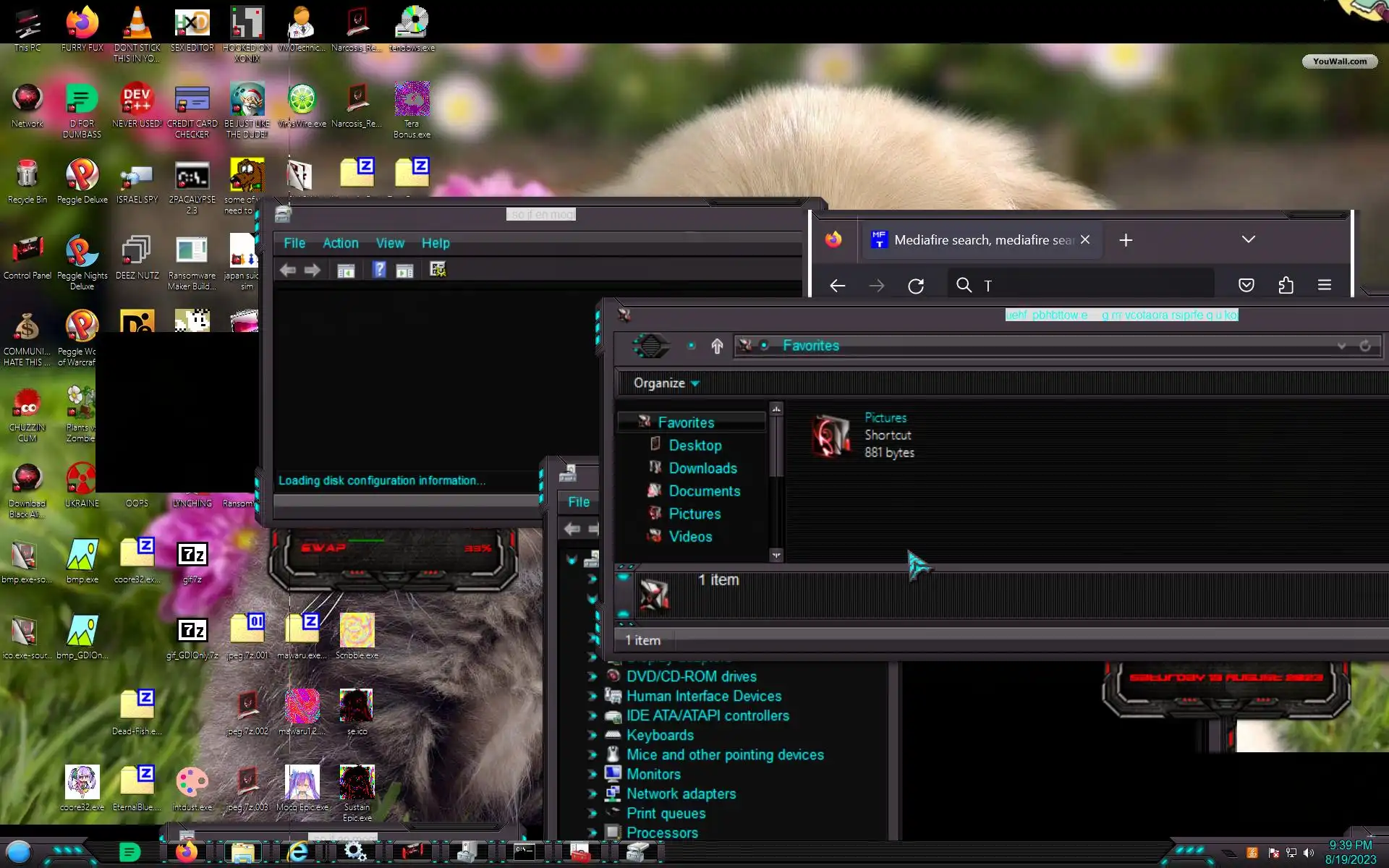Screen dimensions: 1389x868
Task: Open the View menu
Action: [x=389, y=243]
